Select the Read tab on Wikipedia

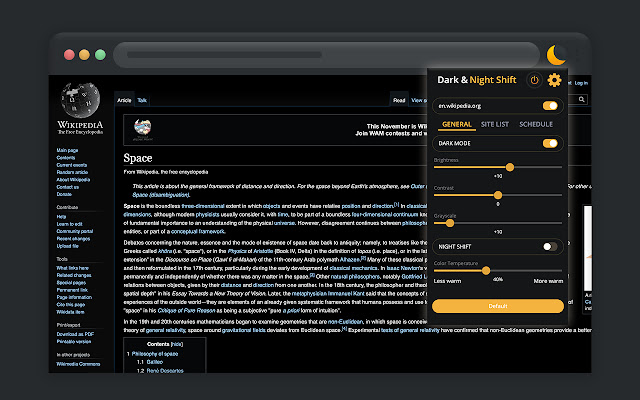(399, 100)
